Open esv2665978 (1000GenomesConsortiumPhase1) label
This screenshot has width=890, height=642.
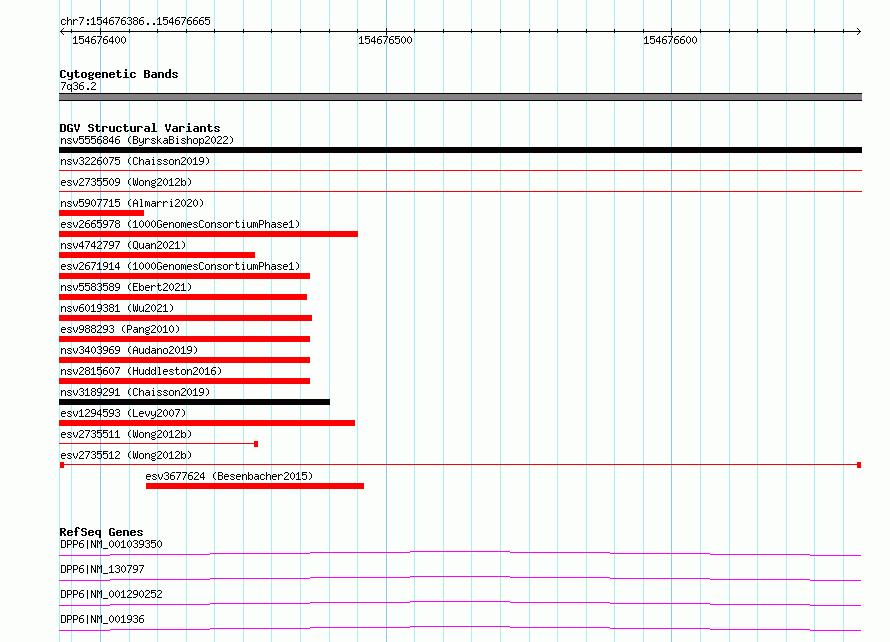(180, 224)
